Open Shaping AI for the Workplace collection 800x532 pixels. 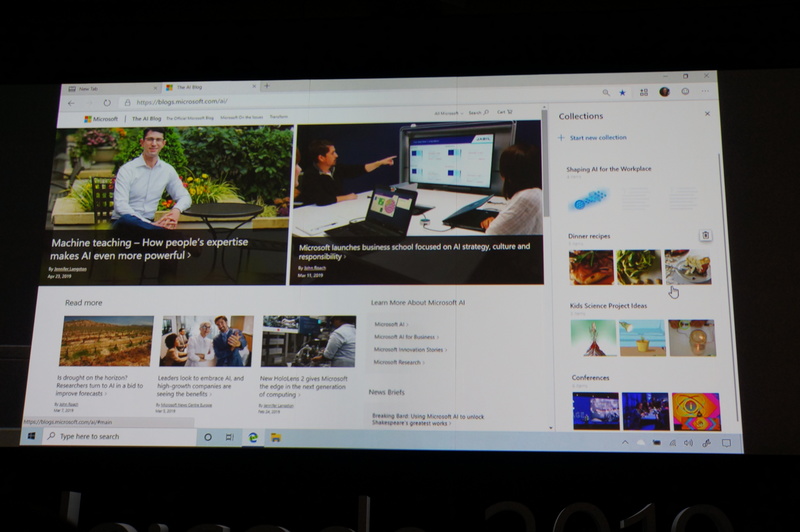pyautogui.click(x=609, y=169)
